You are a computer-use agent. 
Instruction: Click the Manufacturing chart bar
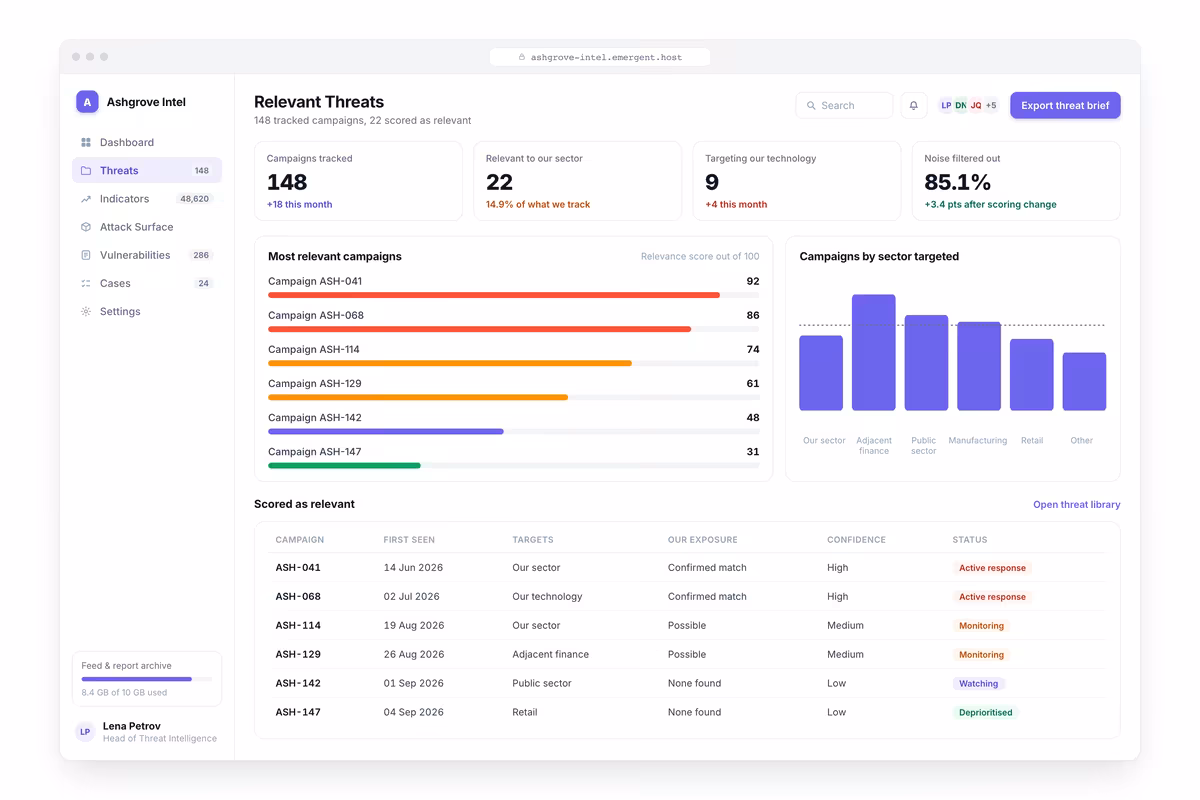[x=979, y=366]
